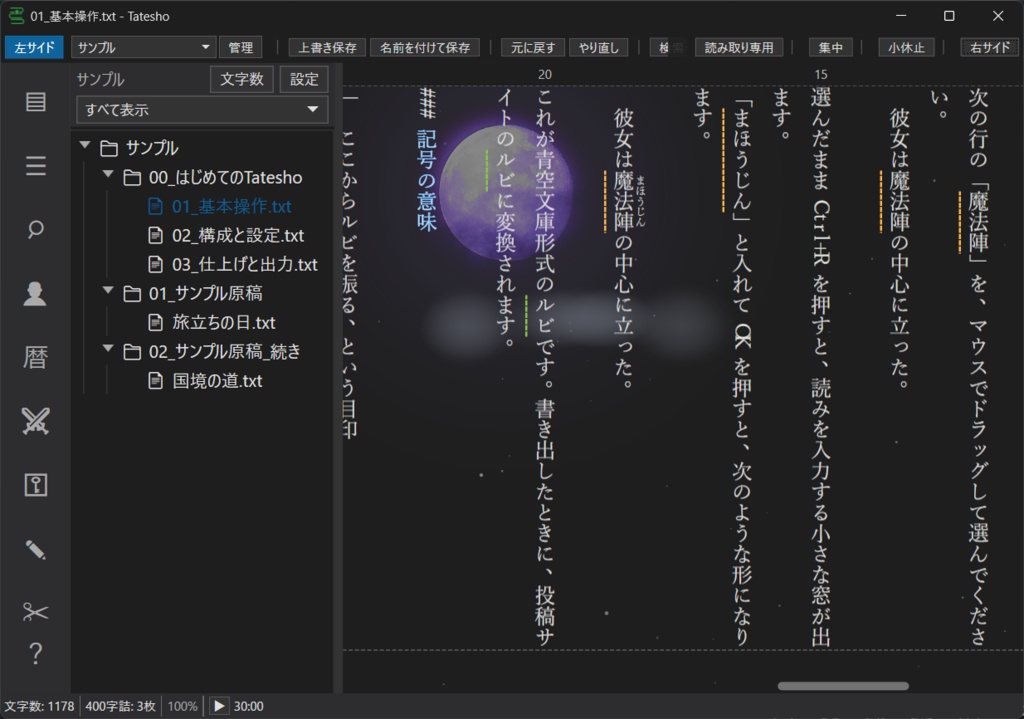The height and width of the screenshot is (719, 1024).
Task: Select the scissors sidebar icon
Action: pos(35,612)
